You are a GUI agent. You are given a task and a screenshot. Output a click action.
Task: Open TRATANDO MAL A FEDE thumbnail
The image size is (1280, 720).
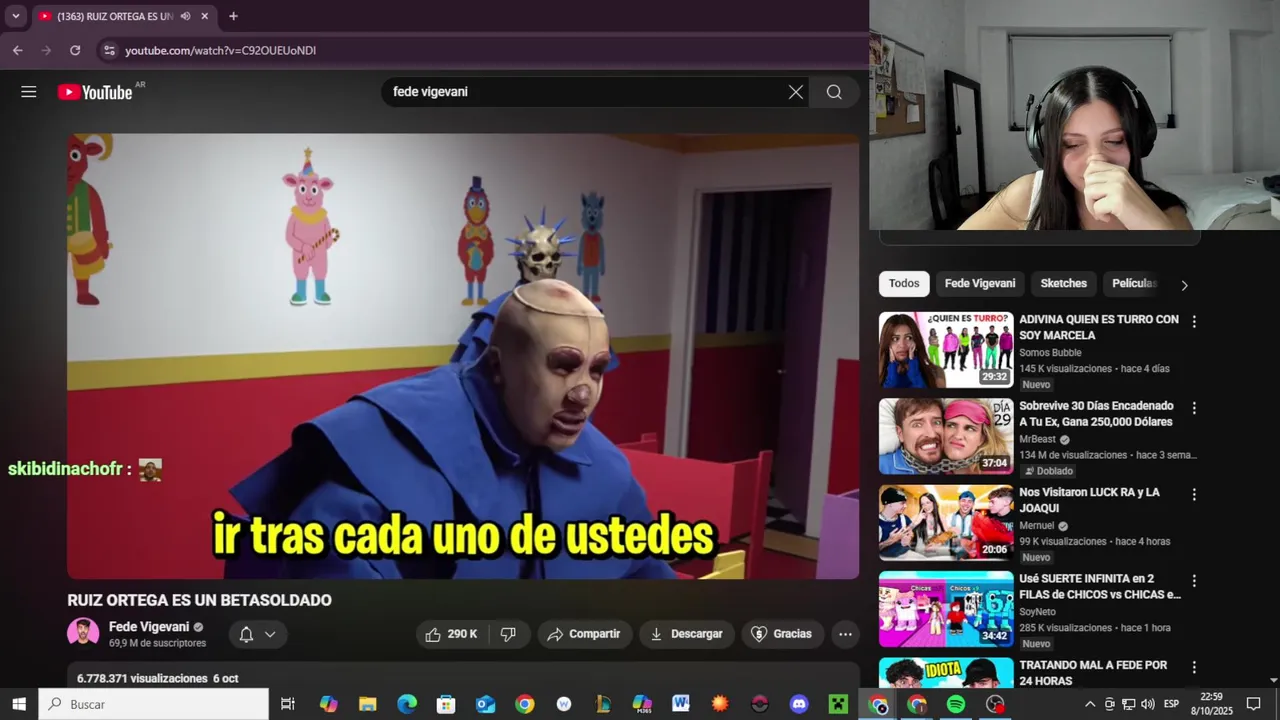[x=946, y=673]
